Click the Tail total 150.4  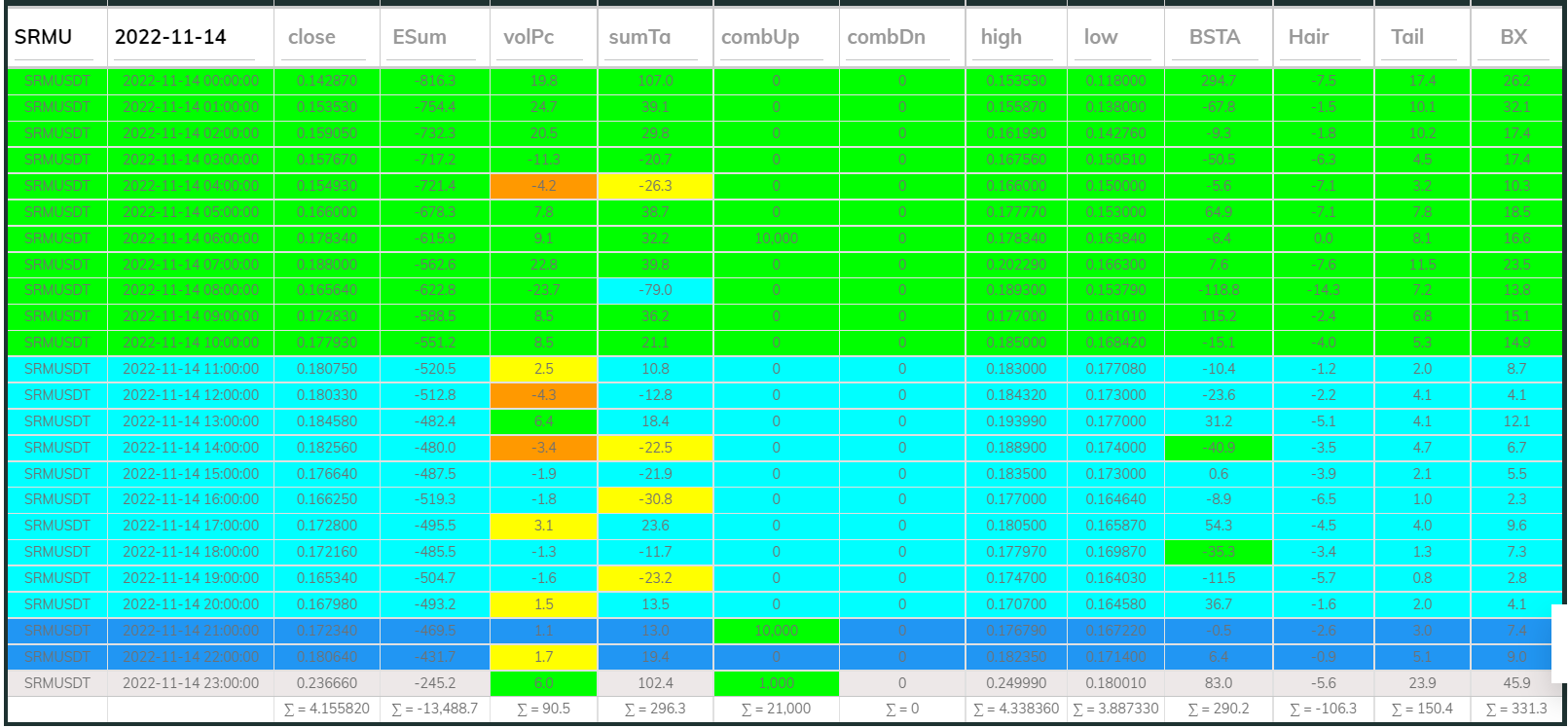(x=1422, y=709)
